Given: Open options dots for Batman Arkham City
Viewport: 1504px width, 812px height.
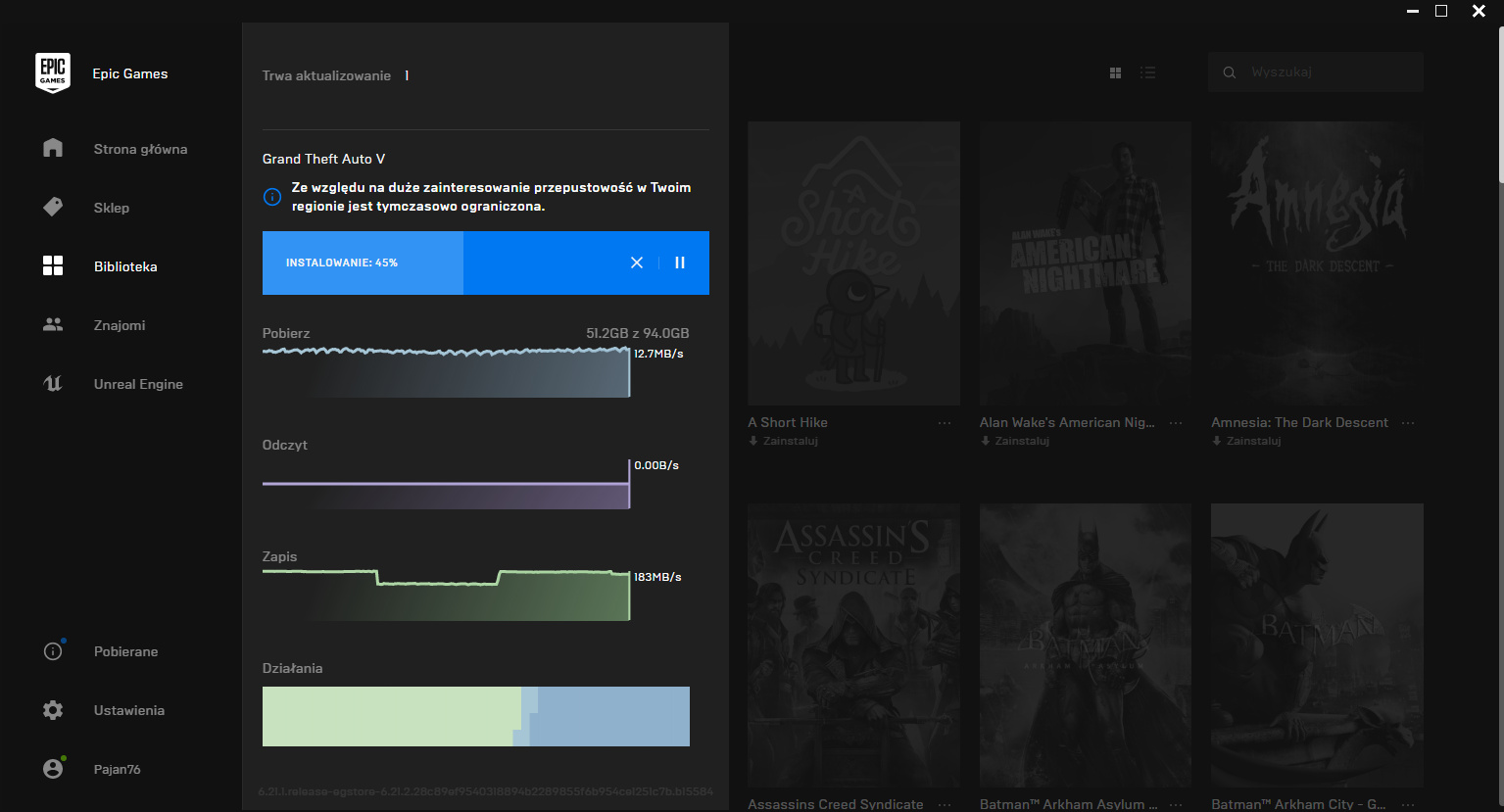Looking at the screenshot, I should point(1408,804).
